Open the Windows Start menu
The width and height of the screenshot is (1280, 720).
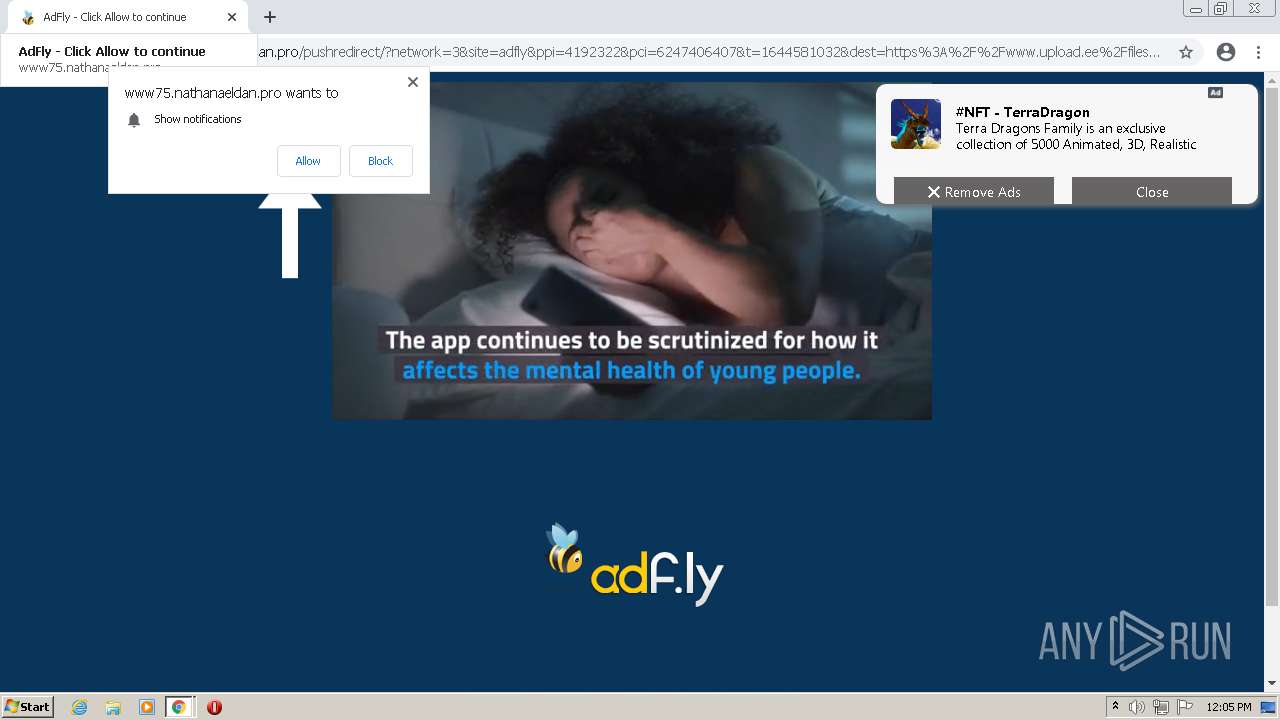(27, 706)
